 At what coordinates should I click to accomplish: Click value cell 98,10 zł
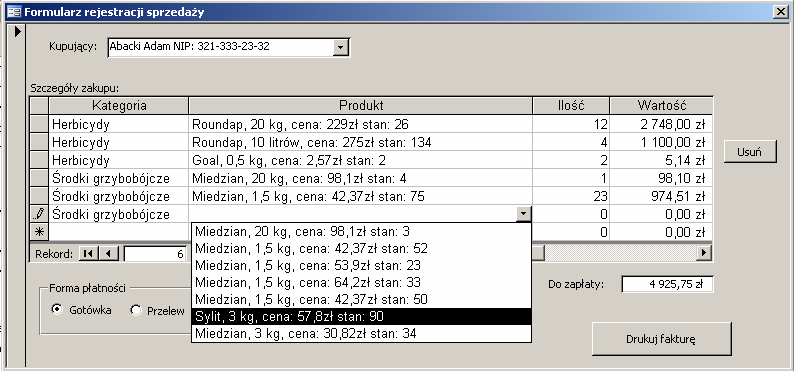[661, 178]
